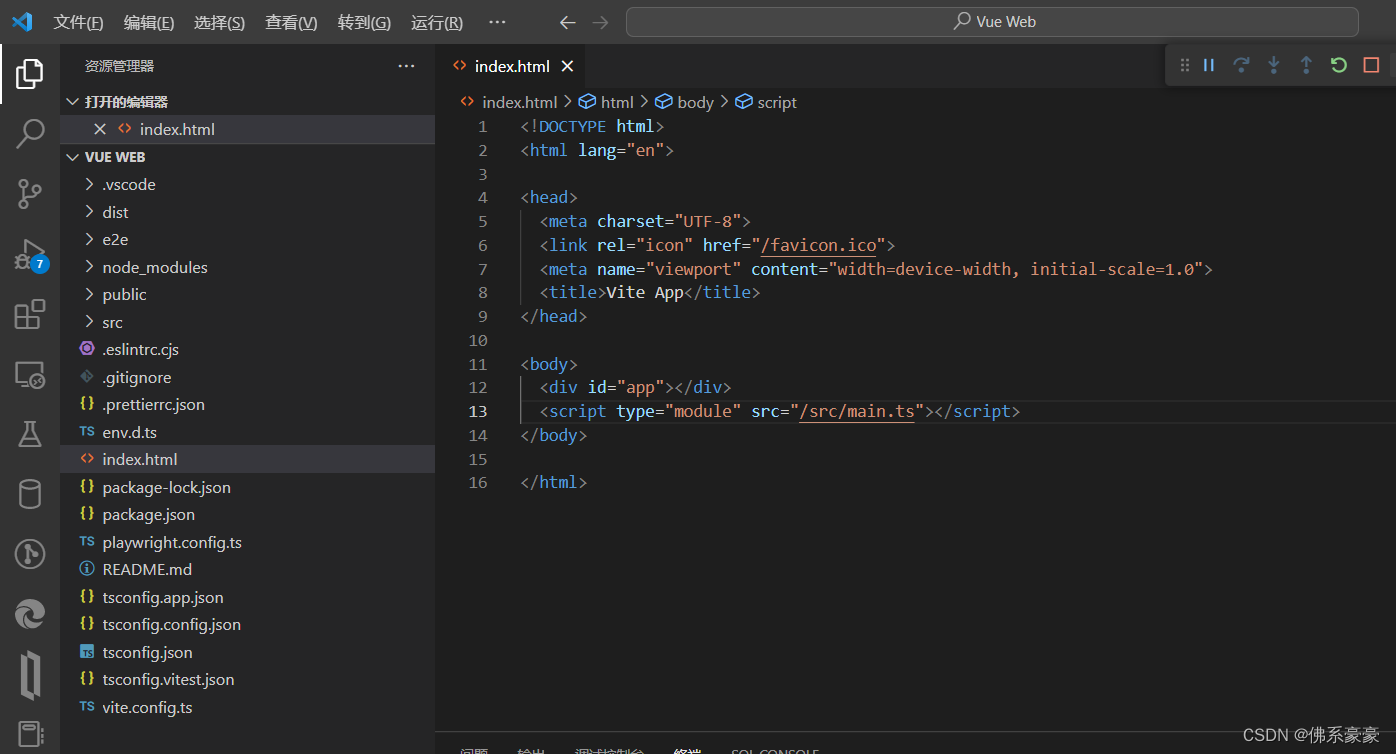Go forward with the navigation arrow
The height and width of the screenshot is (754, 1396).
pyautogui.click(x=600, y=22)
